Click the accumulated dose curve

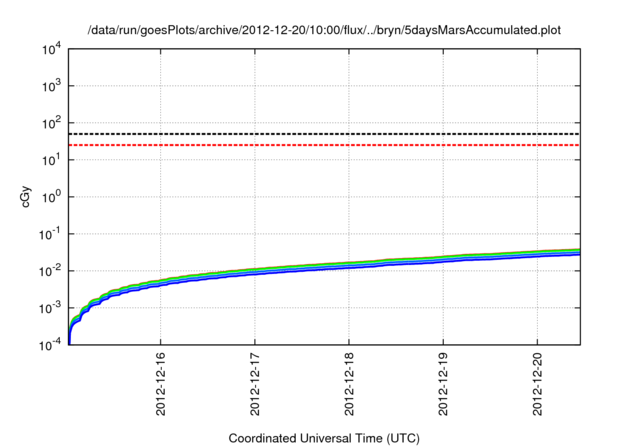click(324, 264)
